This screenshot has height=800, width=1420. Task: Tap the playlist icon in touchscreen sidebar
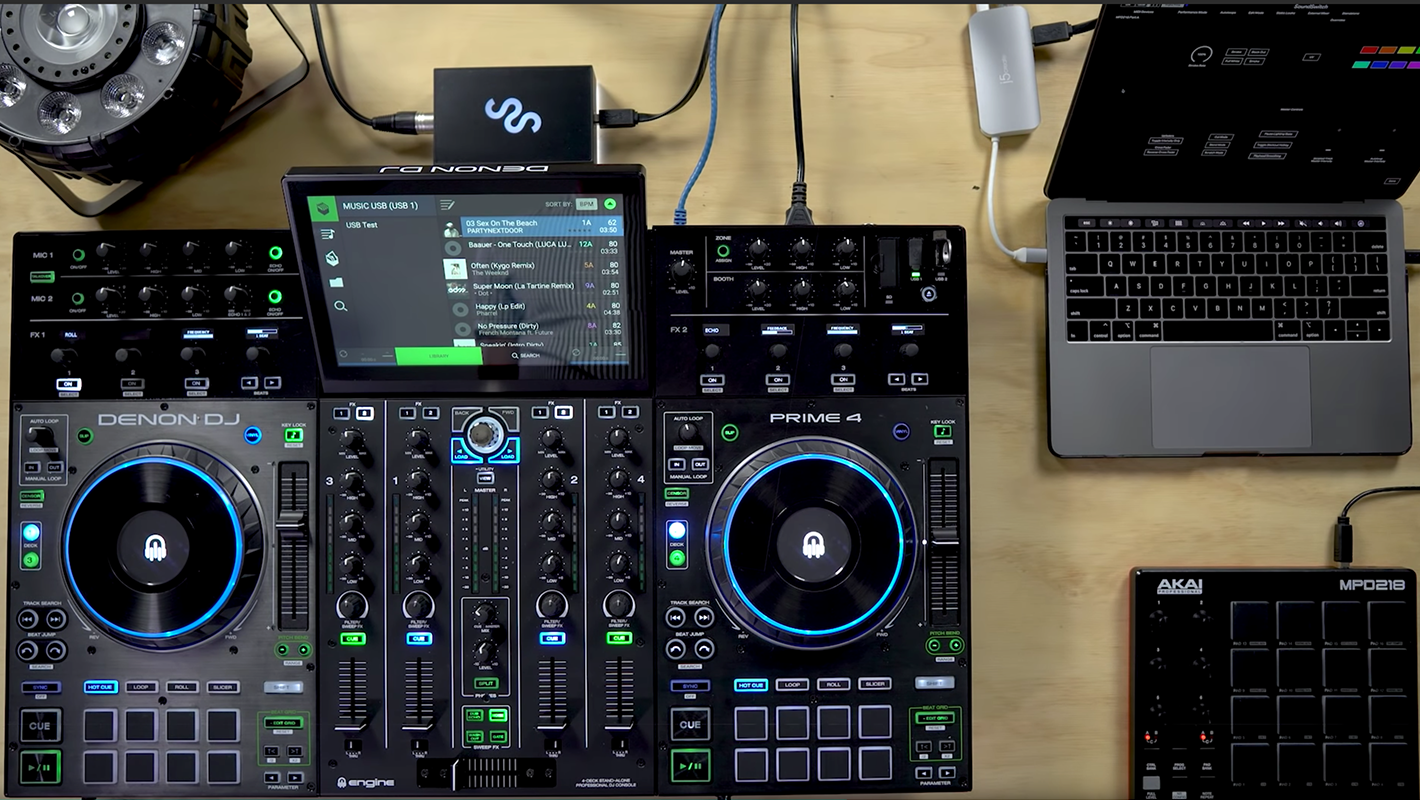coord(327,234)
